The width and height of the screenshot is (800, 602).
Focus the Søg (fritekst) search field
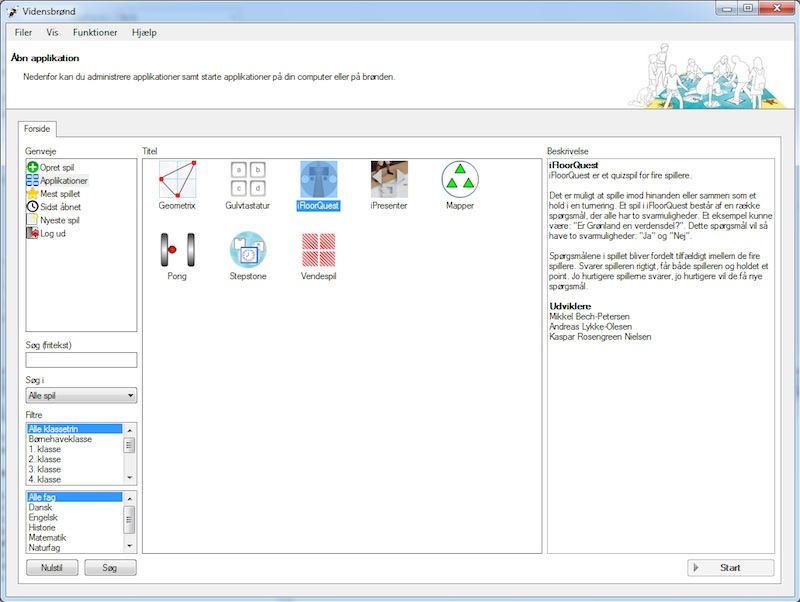tap(81, 360)
